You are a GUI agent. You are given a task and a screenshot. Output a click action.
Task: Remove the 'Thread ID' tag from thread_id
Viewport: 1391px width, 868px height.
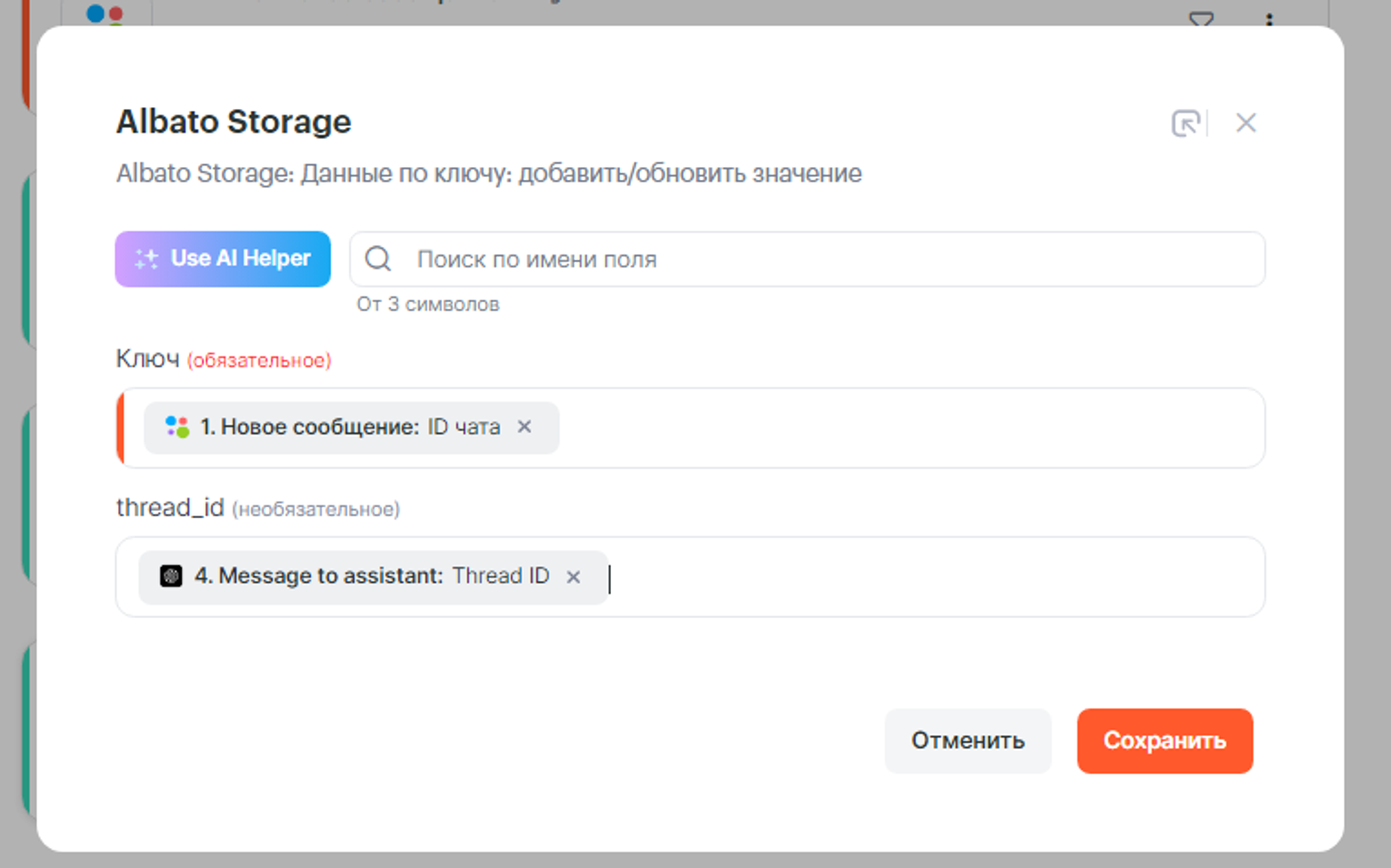pyautogui.click(x=574, y=577)
